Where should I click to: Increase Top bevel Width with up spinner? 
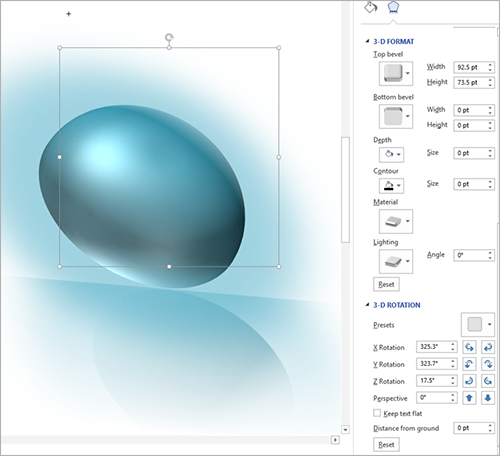click(490, 65)
